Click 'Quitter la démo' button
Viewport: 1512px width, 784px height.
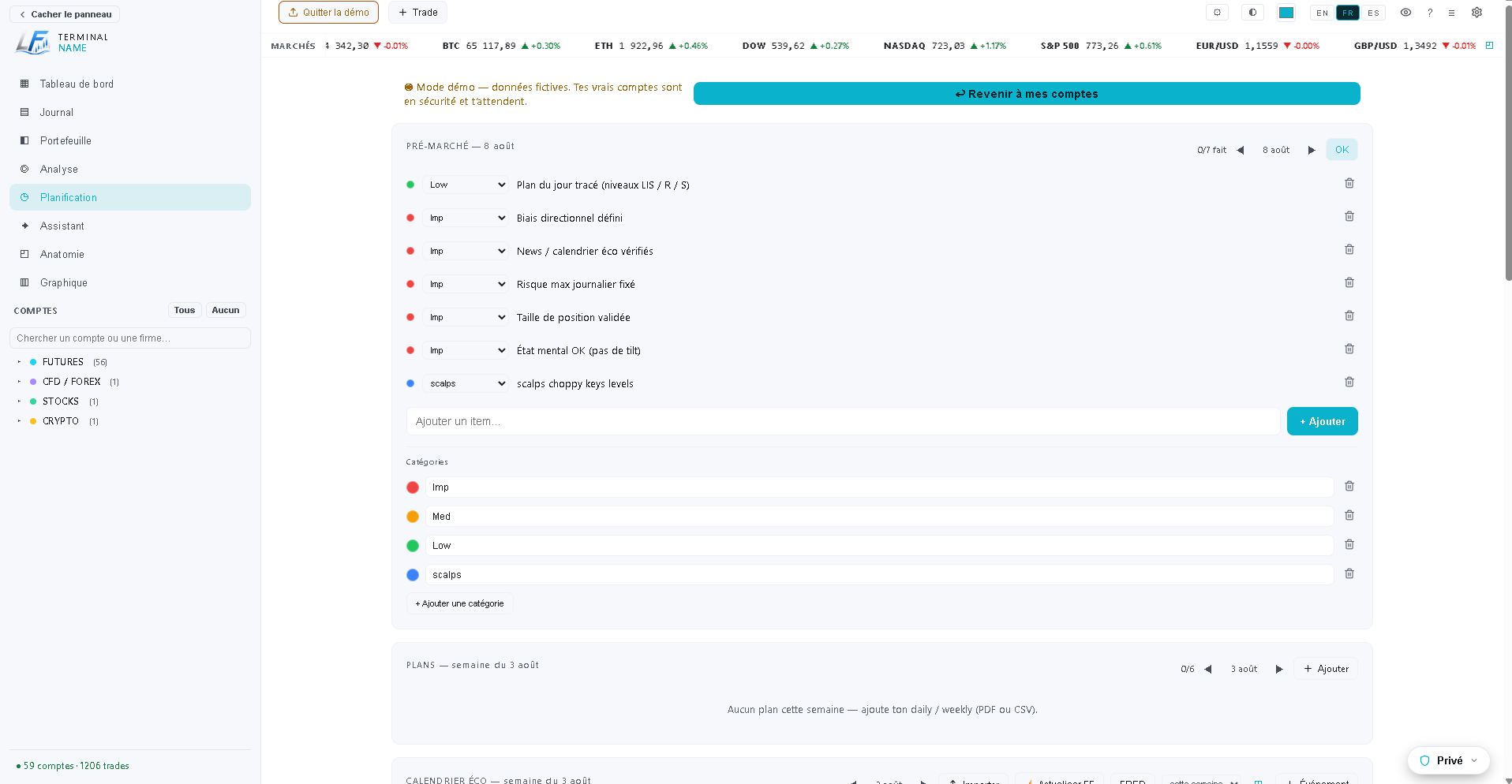(x=328, y=13)
